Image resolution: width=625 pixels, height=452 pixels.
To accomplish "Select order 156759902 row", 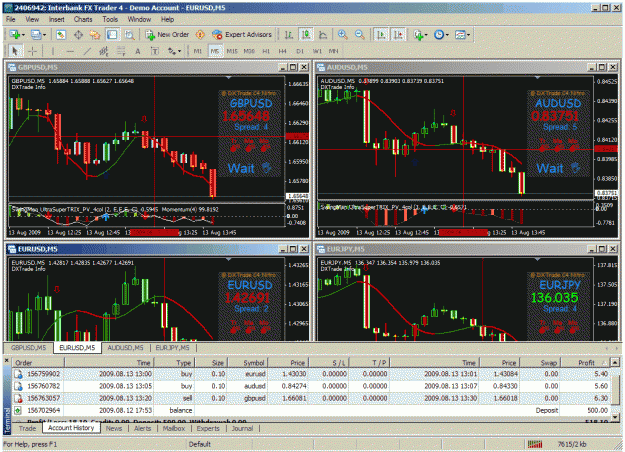I will [311, 374].
